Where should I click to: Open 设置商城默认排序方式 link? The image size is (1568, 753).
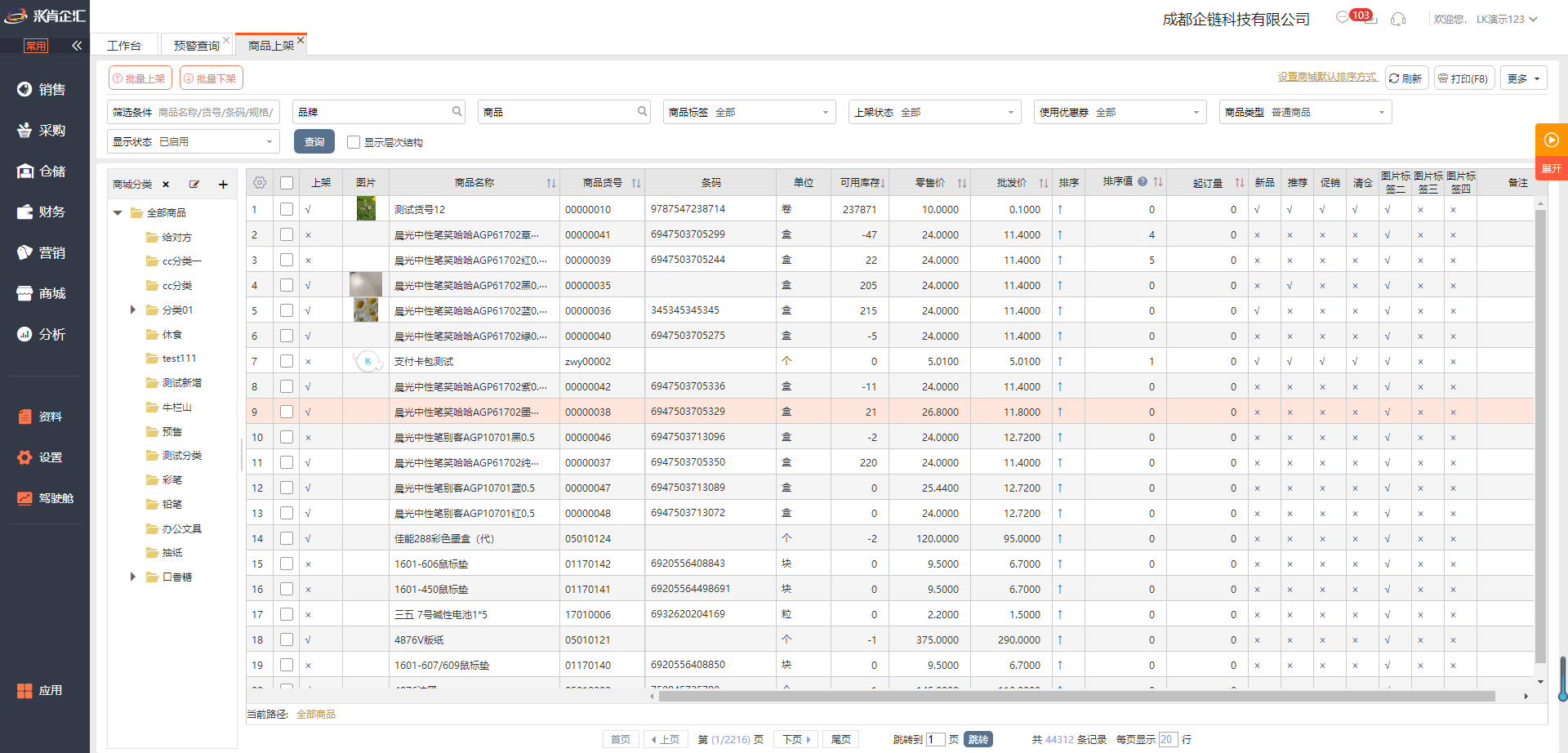[1327, 77]
